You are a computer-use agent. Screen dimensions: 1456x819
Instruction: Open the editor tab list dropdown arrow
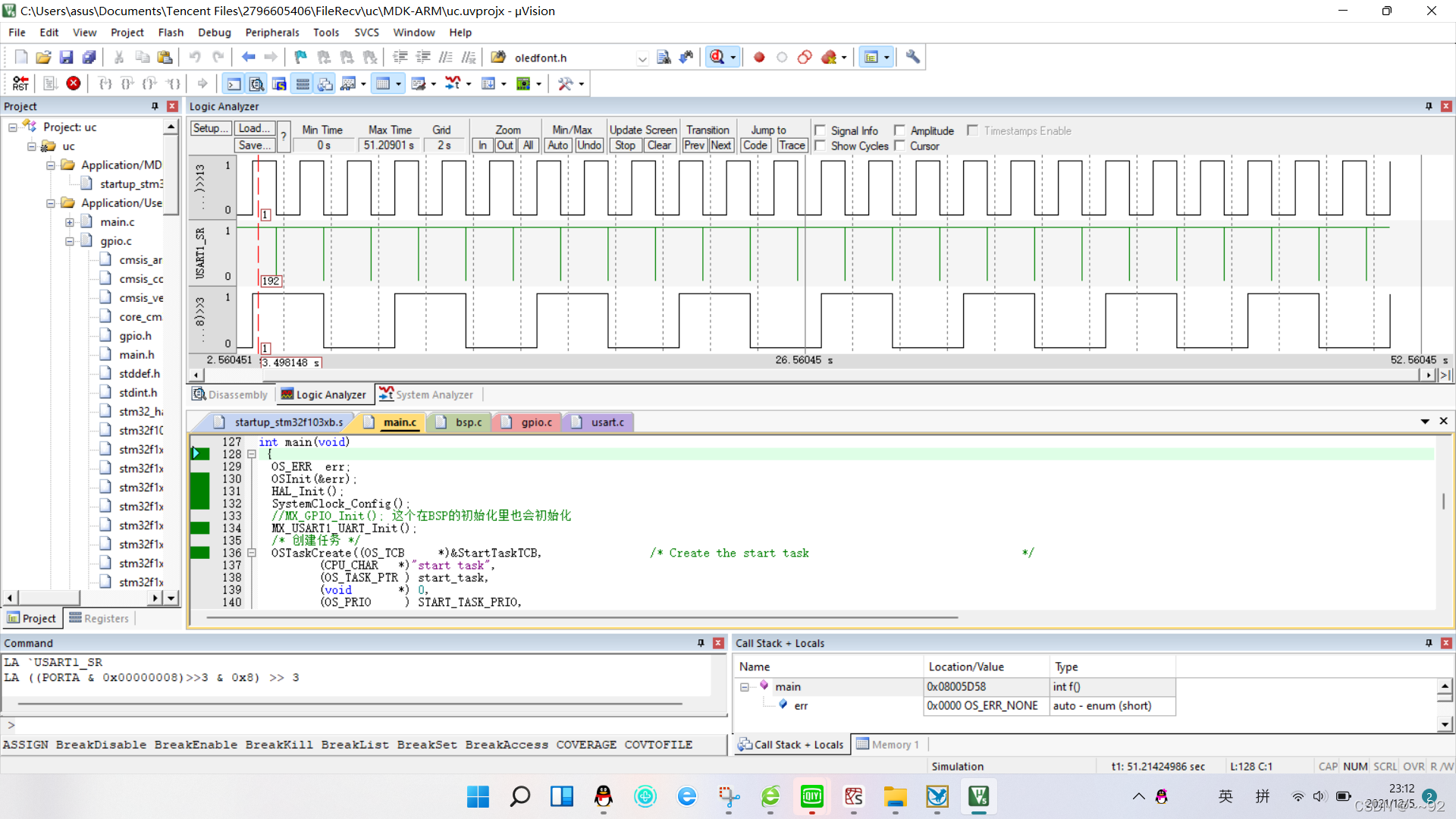coord(1425,422)
